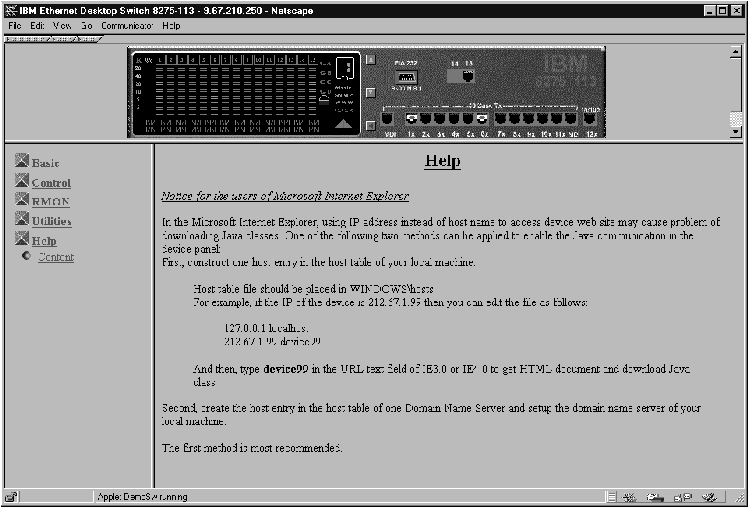
Task: Click the Control section icon in sidebar
Action: (23, 181)
